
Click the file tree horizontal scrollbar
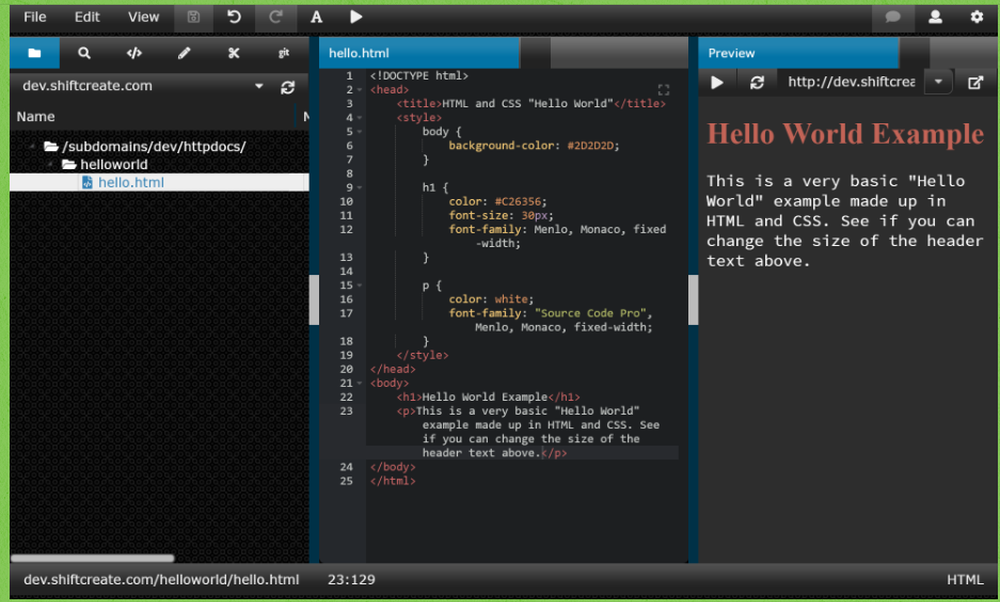pos(92,558)
